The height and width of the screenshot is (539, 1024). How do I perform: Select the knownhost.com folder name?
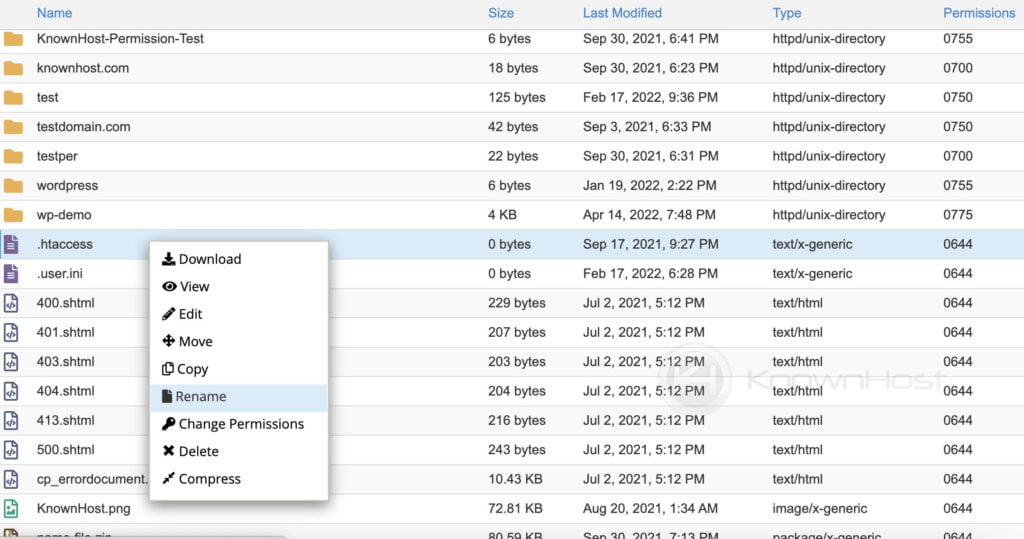pos(83,68)
